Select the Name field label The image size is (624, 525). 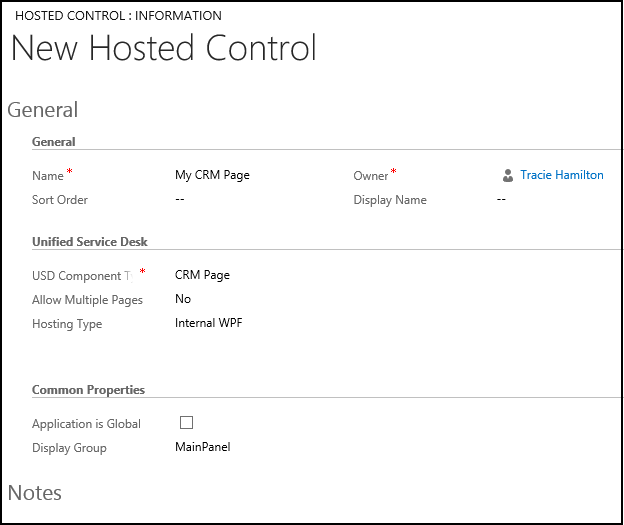point(48,176)
